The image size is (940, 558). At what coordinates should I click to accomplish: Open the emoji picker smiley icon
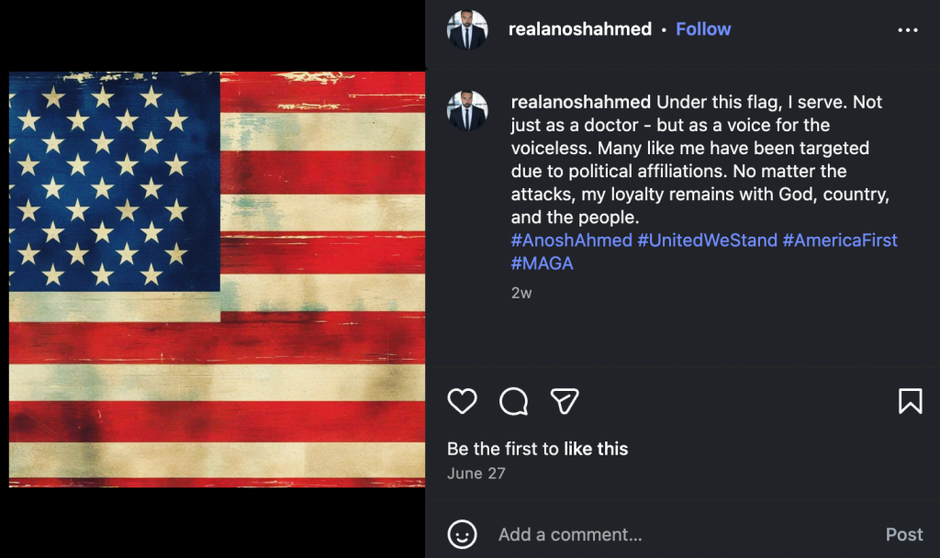coord(462,534)
